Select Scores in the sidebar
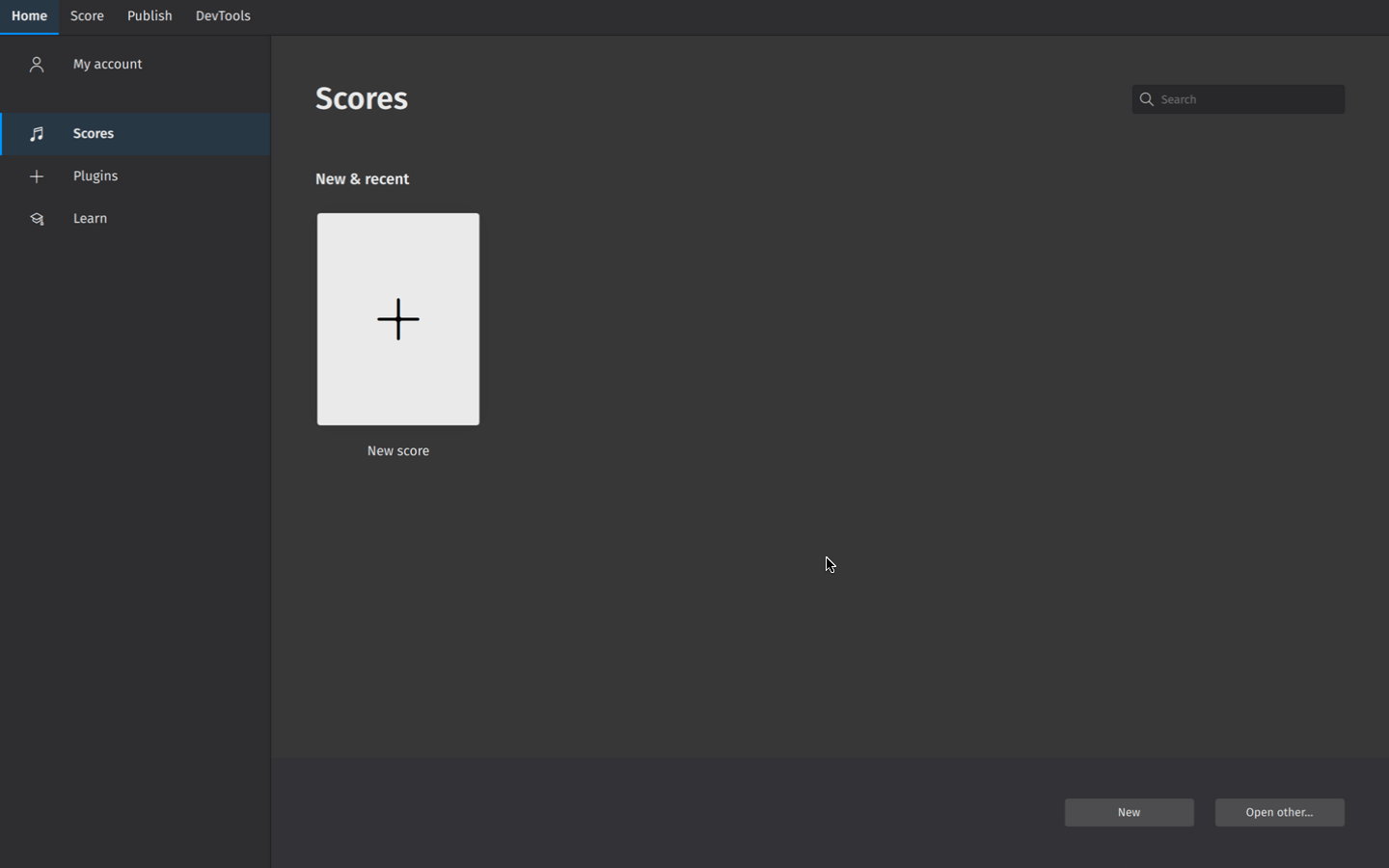 coord(94,134)
